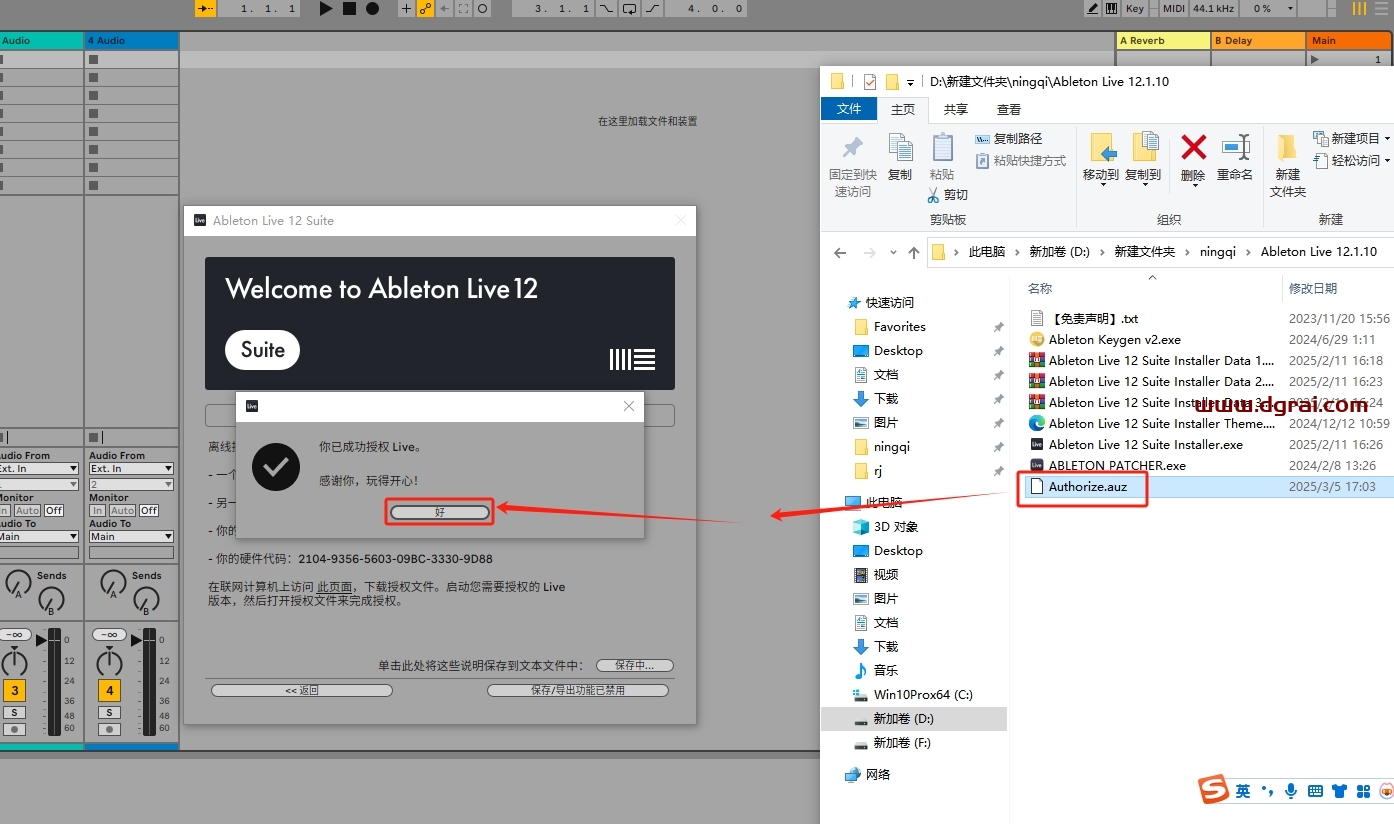Toggle Key Map Mode switch
Screen dimensions: 1394x824
[1135, 8]
